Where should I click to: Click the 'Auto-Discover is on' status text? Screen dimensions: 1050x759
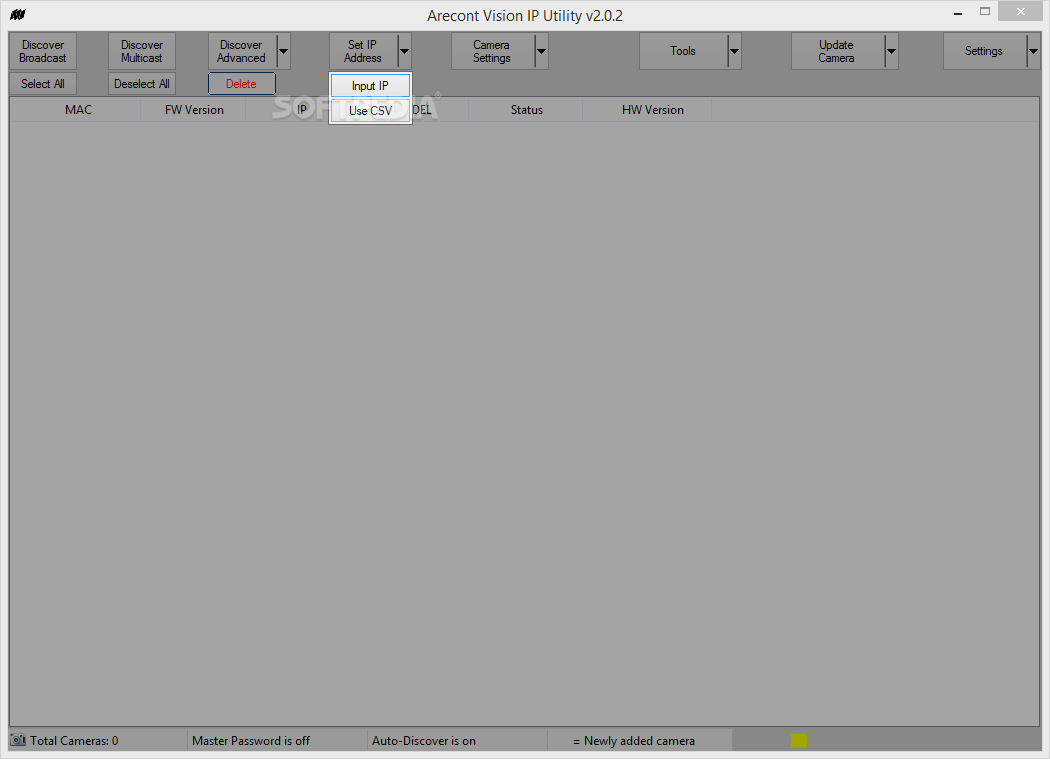pos(424,741)
